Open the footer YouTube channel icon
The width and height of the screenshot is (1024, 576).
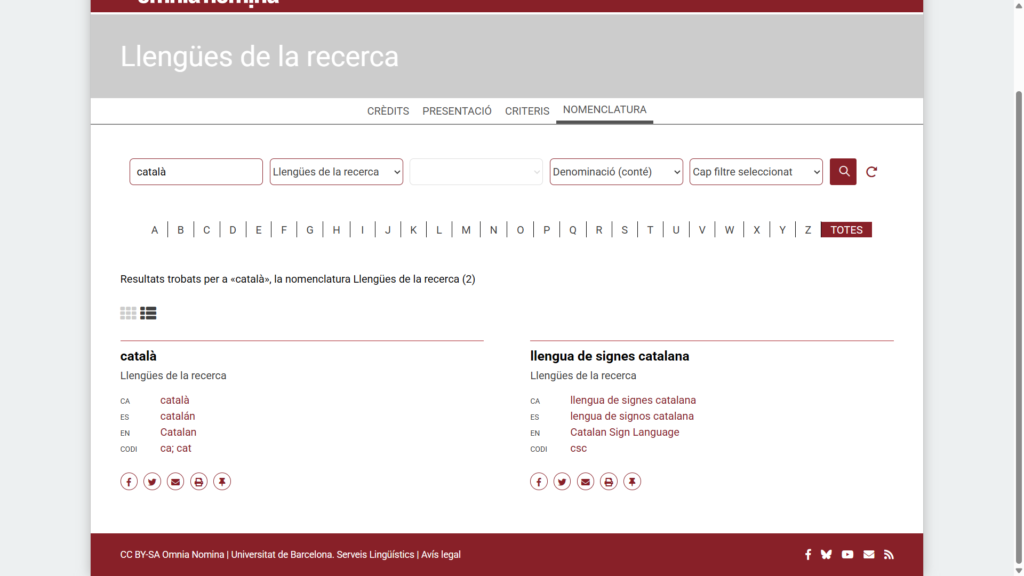[847, 554]
